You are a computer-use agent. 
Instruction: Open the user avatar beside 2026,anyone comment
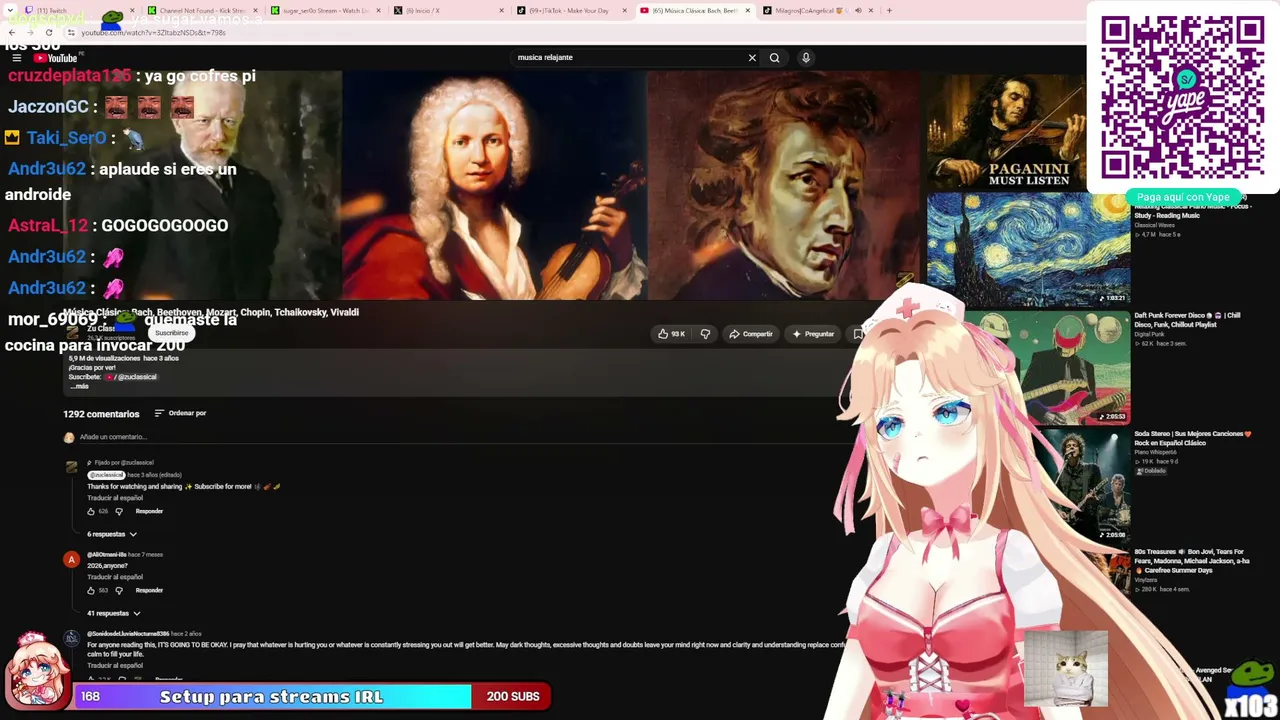tap(71, 560)
